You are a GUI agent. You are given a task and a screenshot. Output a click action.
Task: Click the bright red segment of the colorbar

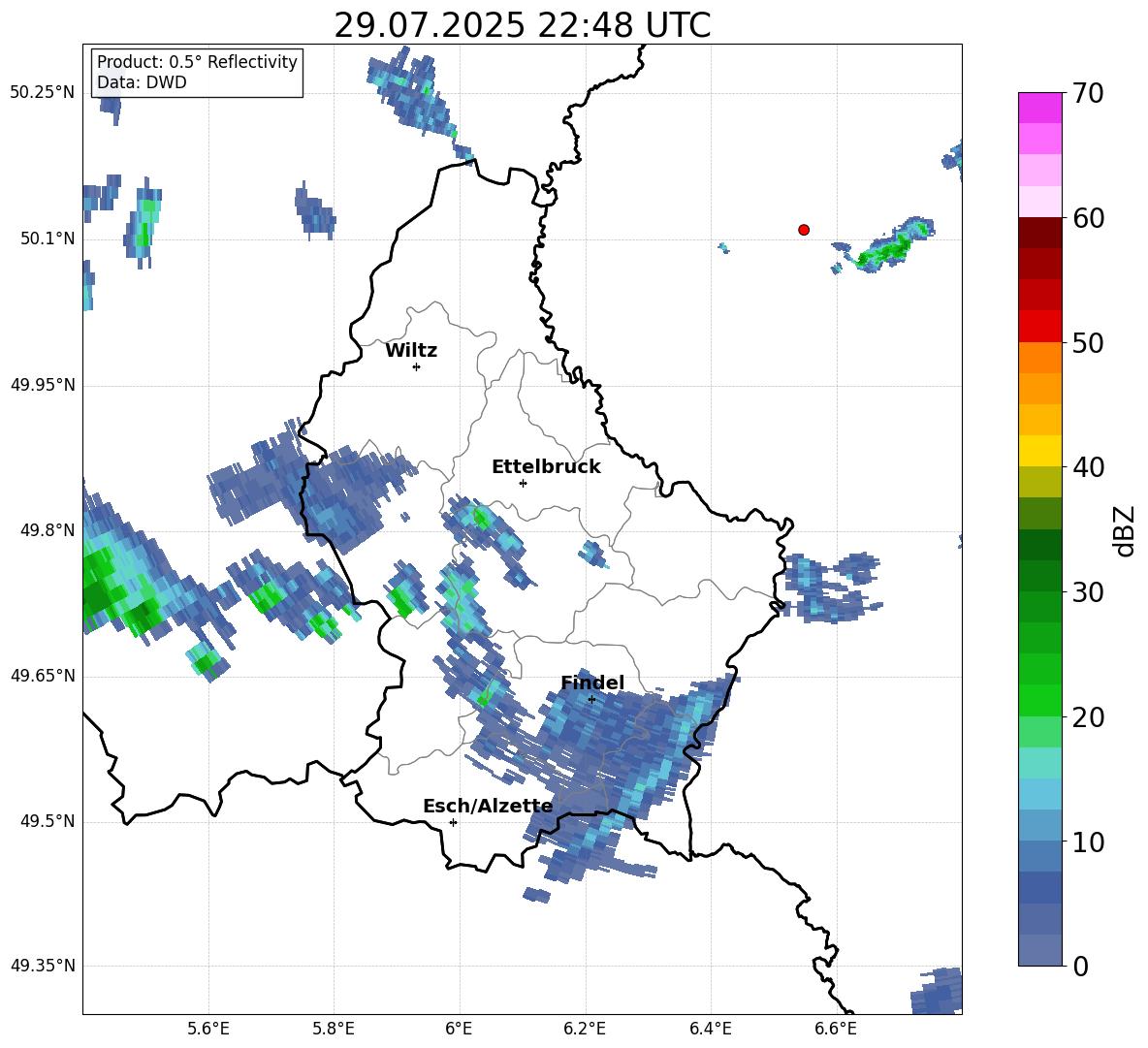[1039, 327]
